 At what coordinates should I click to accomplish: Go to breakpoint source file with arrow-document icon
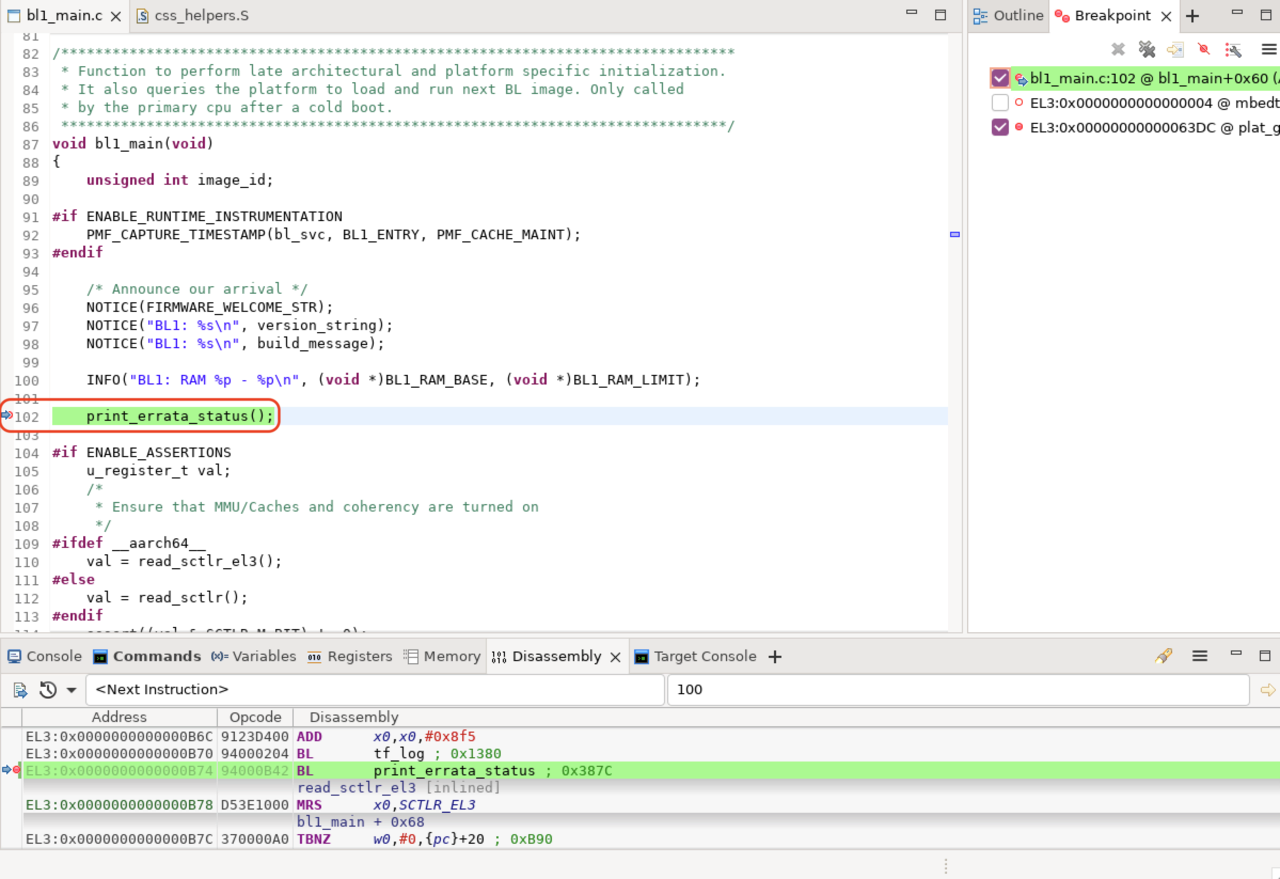1177,48
